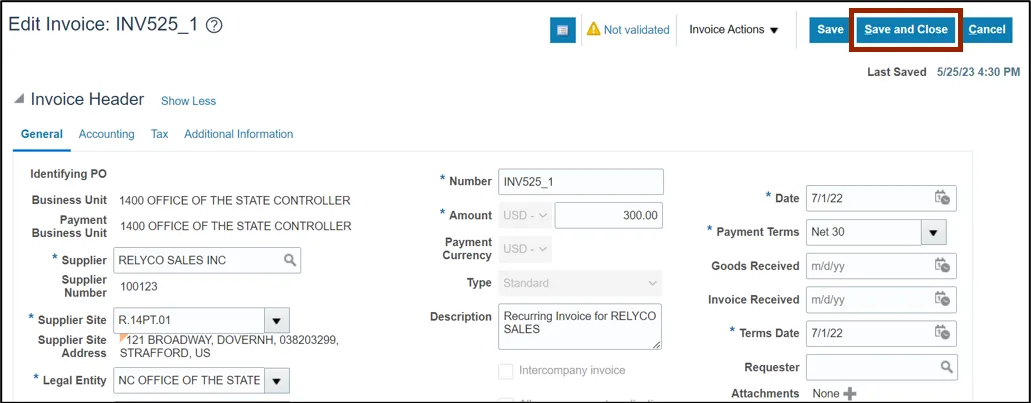Open the Terms Date calendar icon
This screenshot has height=403, width=1031.
click(942, 333)
